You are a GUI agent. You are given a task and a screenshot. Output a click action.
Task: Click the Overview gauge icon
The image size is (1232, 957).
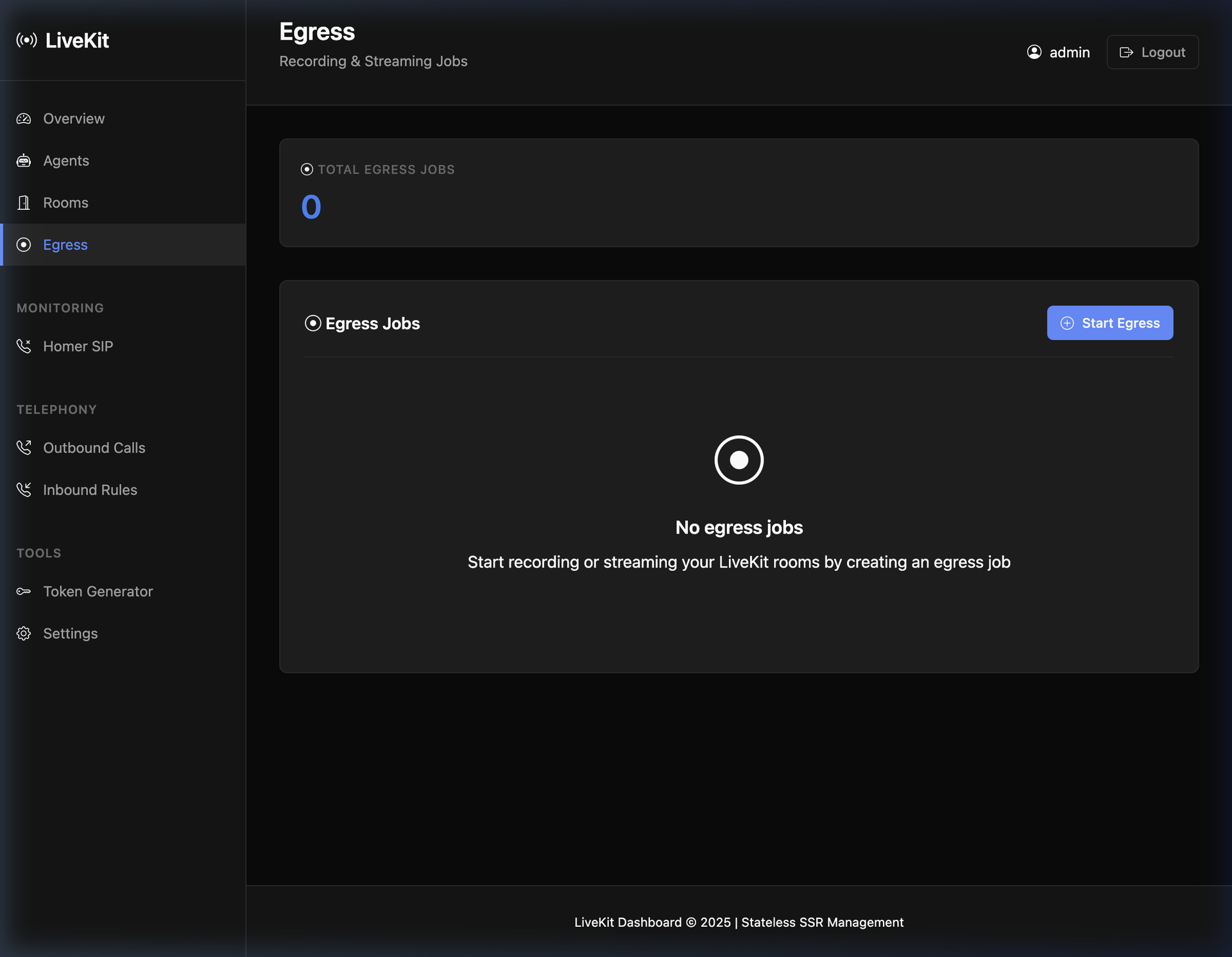click(x=24, y=119)
